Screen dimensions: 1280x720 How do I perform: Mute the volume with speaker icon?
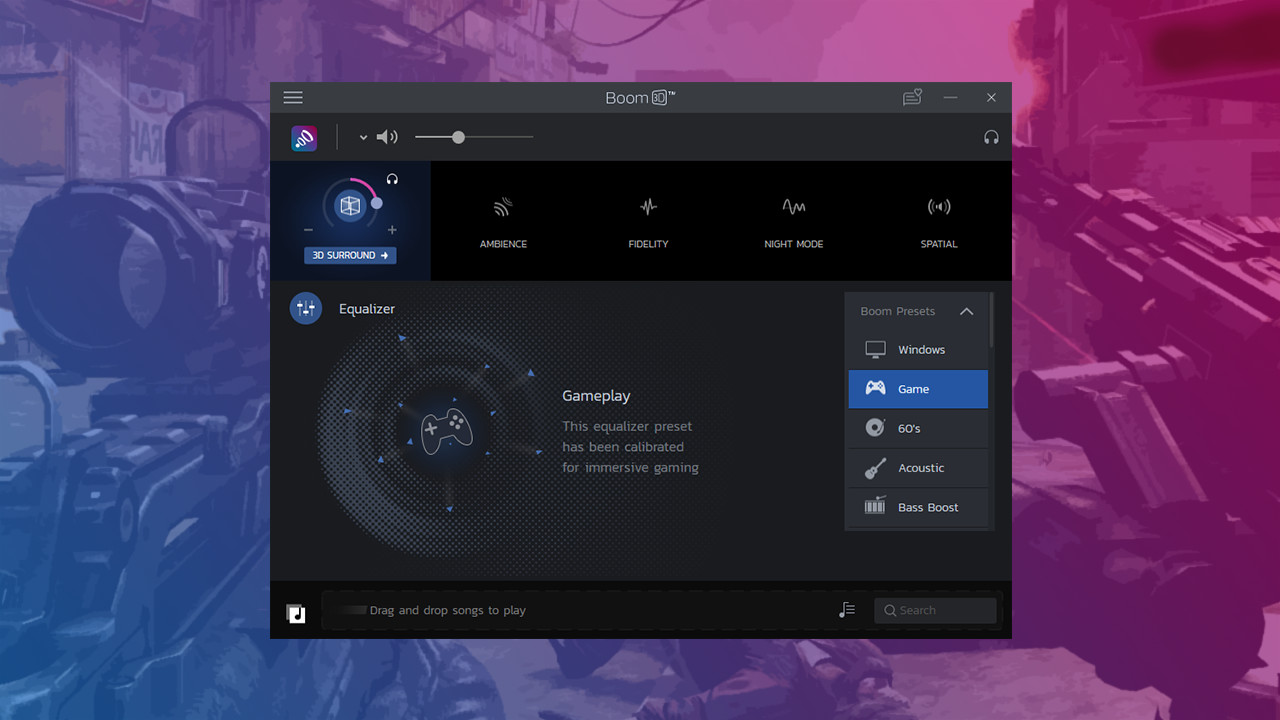(x=387, y=137)
